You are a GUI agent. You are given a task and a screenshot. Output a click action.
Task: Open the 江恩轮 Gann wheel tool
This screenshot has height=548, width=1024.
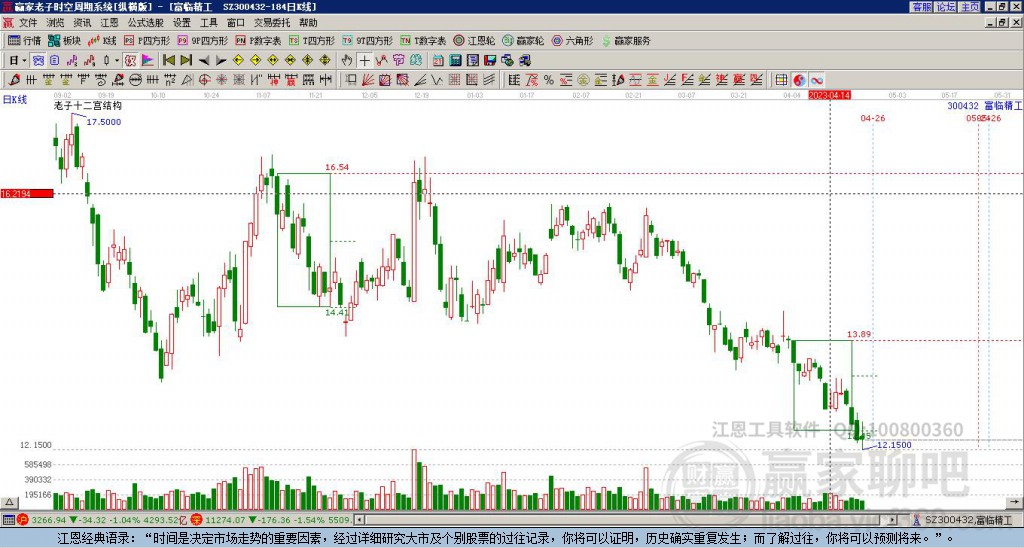477,41
